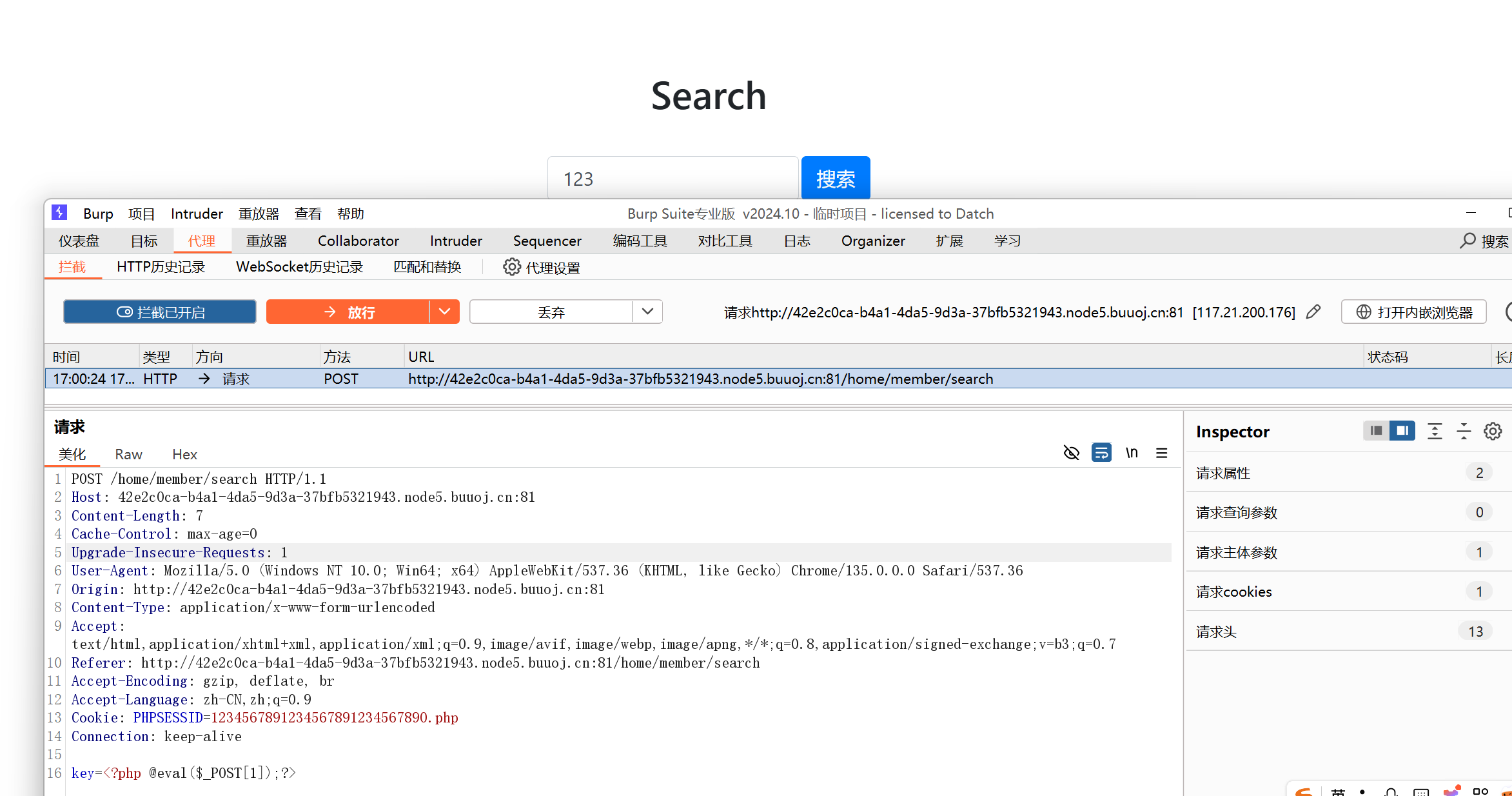Open the Forward button dropdown arrow

click(444, 312)
